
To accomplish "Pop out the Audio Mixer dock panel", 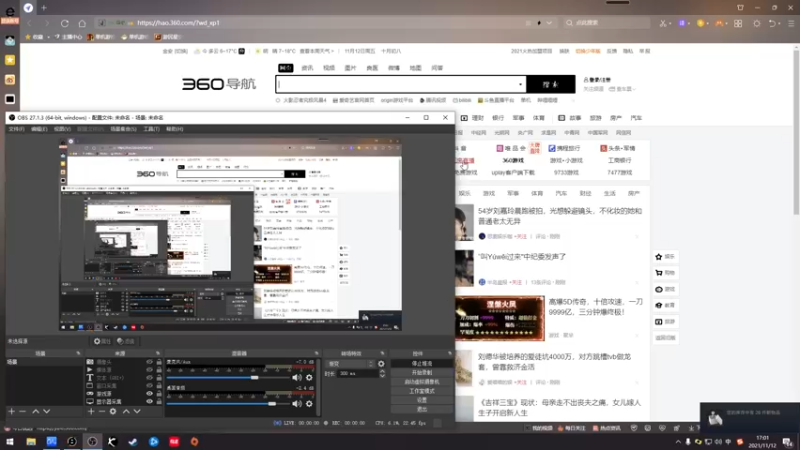I will (x=316, y=353).
